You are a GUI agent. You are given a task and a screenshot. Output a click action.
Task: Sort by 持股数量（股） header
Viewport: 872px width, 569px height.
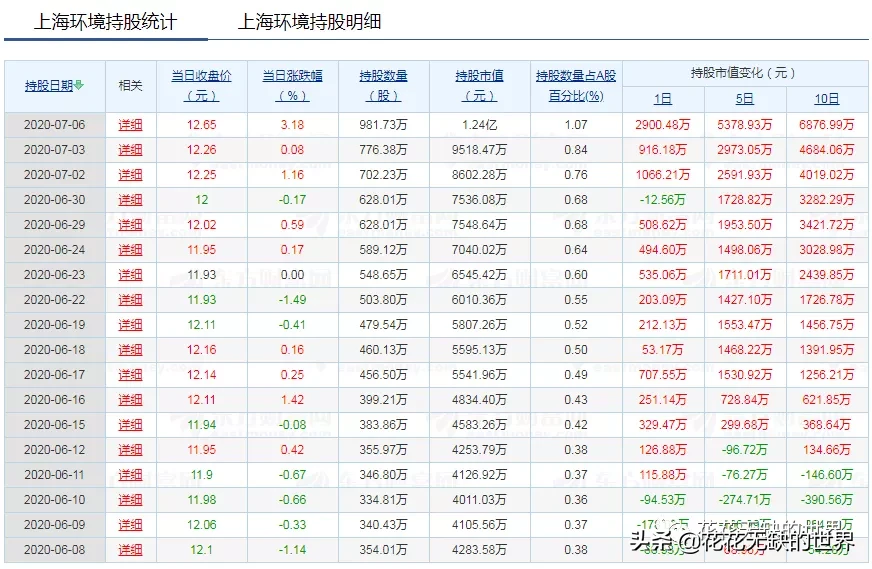click(x=383, y=86)
